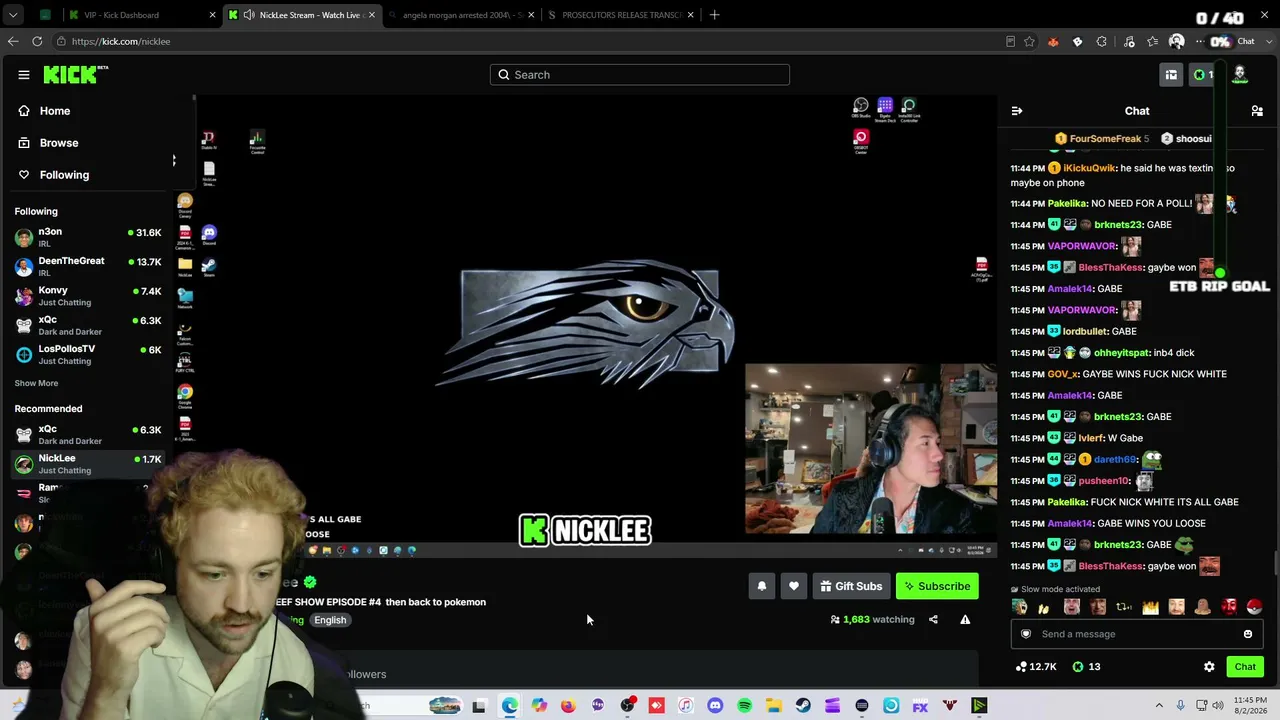Open a new browser tab
This screenshot has height=720, width=1280.
coord(714,15)
